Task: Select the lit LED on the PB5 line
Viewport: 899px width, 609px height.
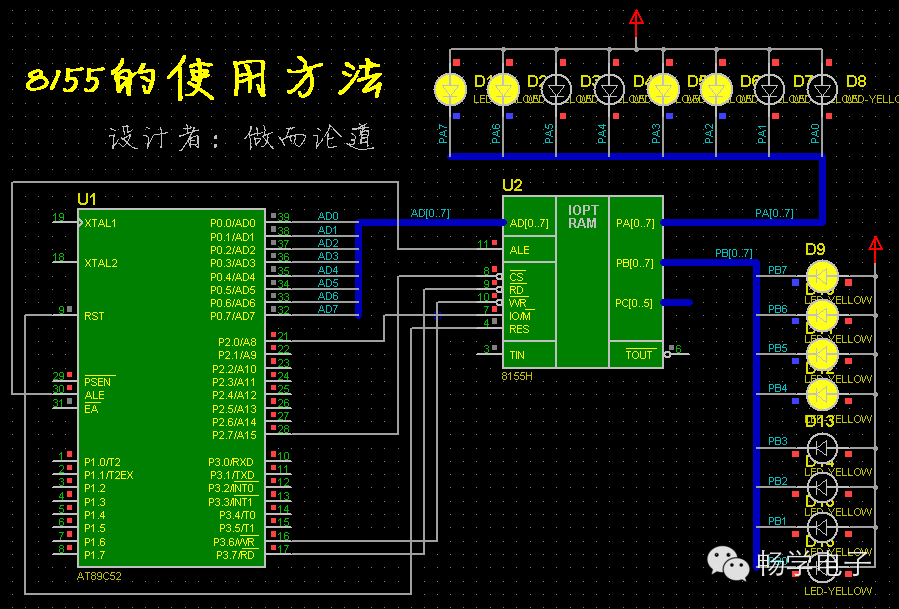Action: click(822, 355)
